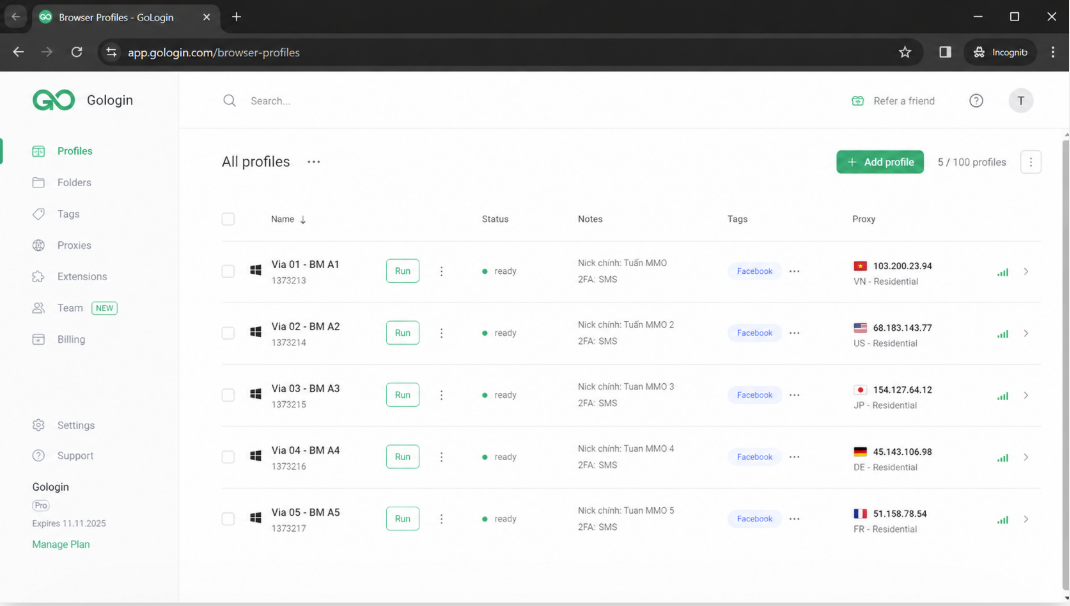Open vertical dots menu for Via 01
The image size is (1070, 606).
click(x=442, y=271)
